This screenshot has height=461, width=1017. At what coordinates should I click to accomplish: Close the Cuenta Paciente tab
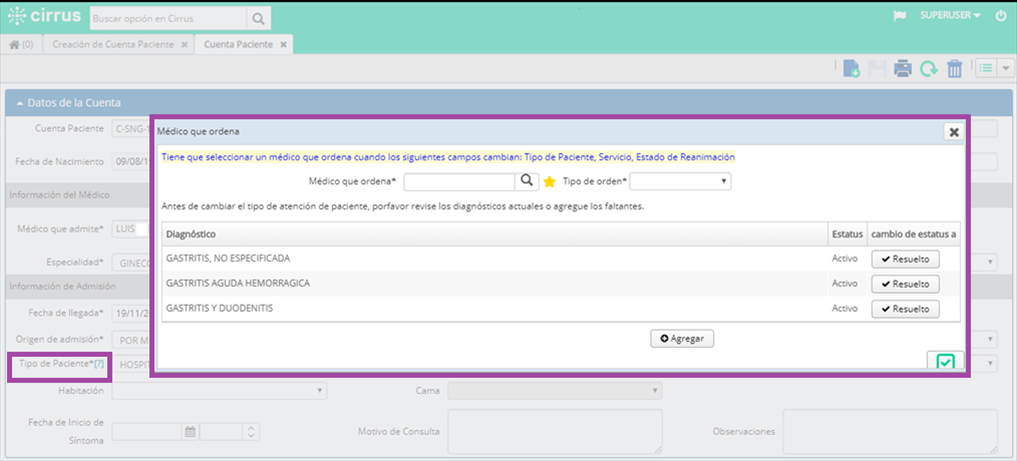[x=283, y=45]
